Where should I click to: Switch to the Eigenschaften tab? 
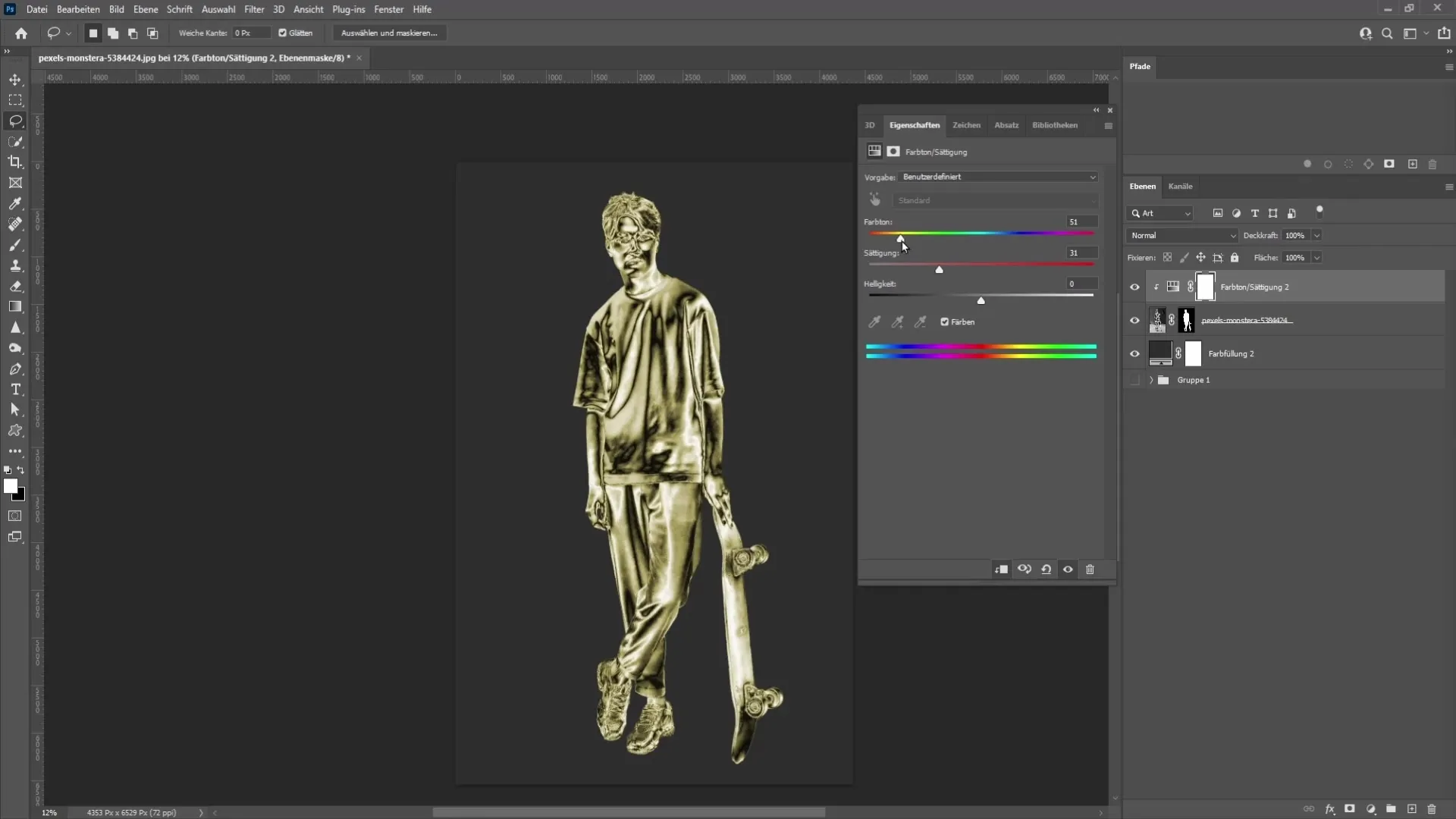pos(913,125)
